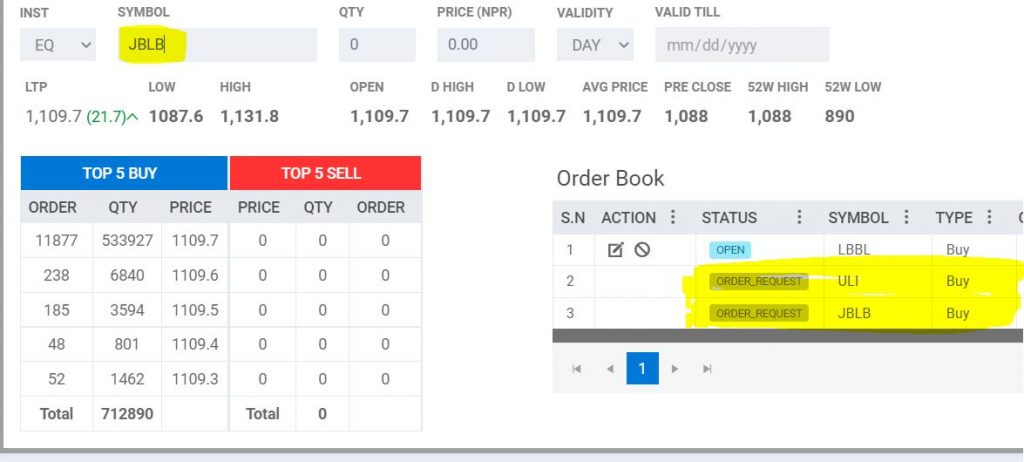
Task: Go to previous order book page
Action: [609, 369]
